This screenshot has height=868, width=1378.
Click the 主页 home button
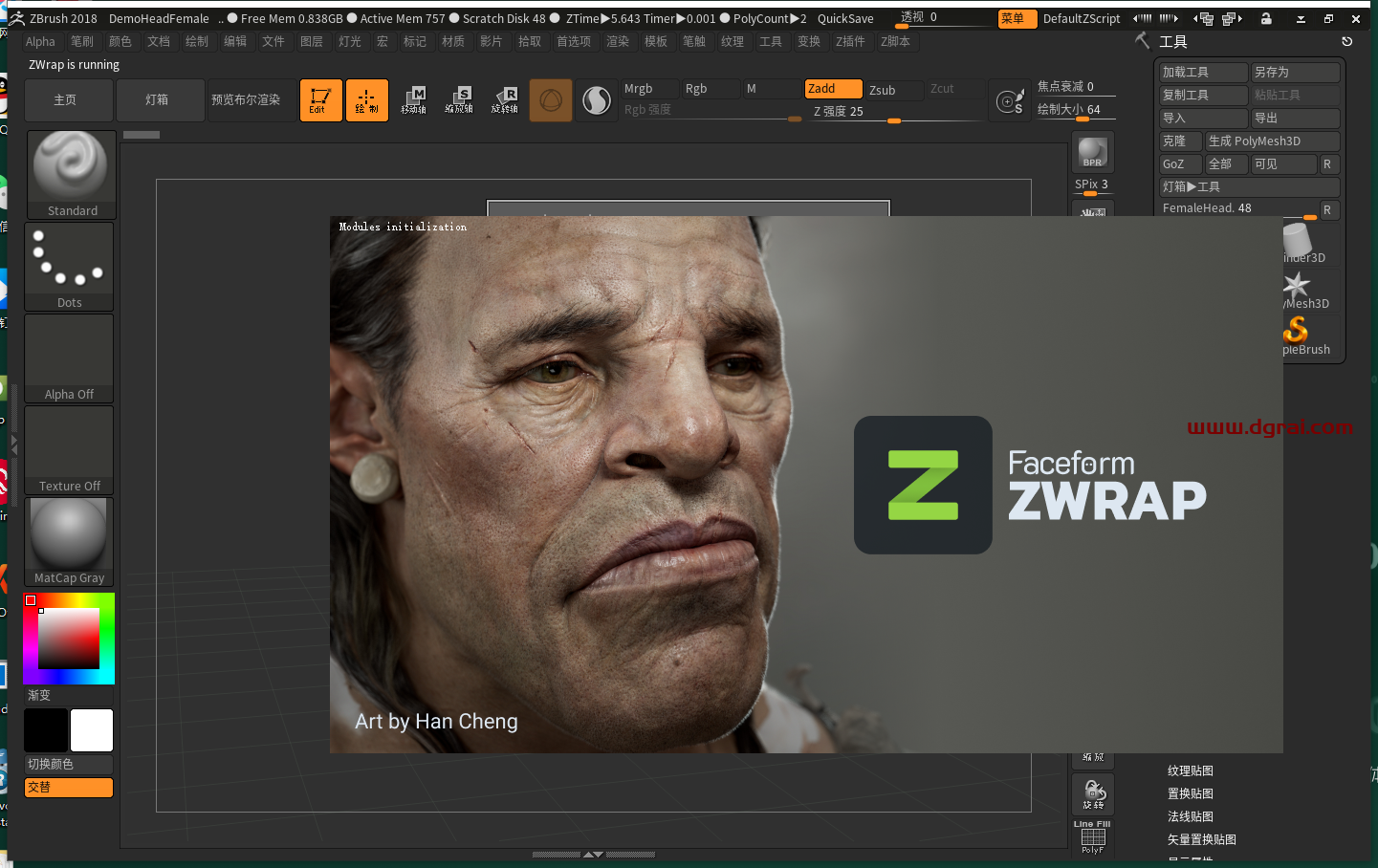coord(69,100)
